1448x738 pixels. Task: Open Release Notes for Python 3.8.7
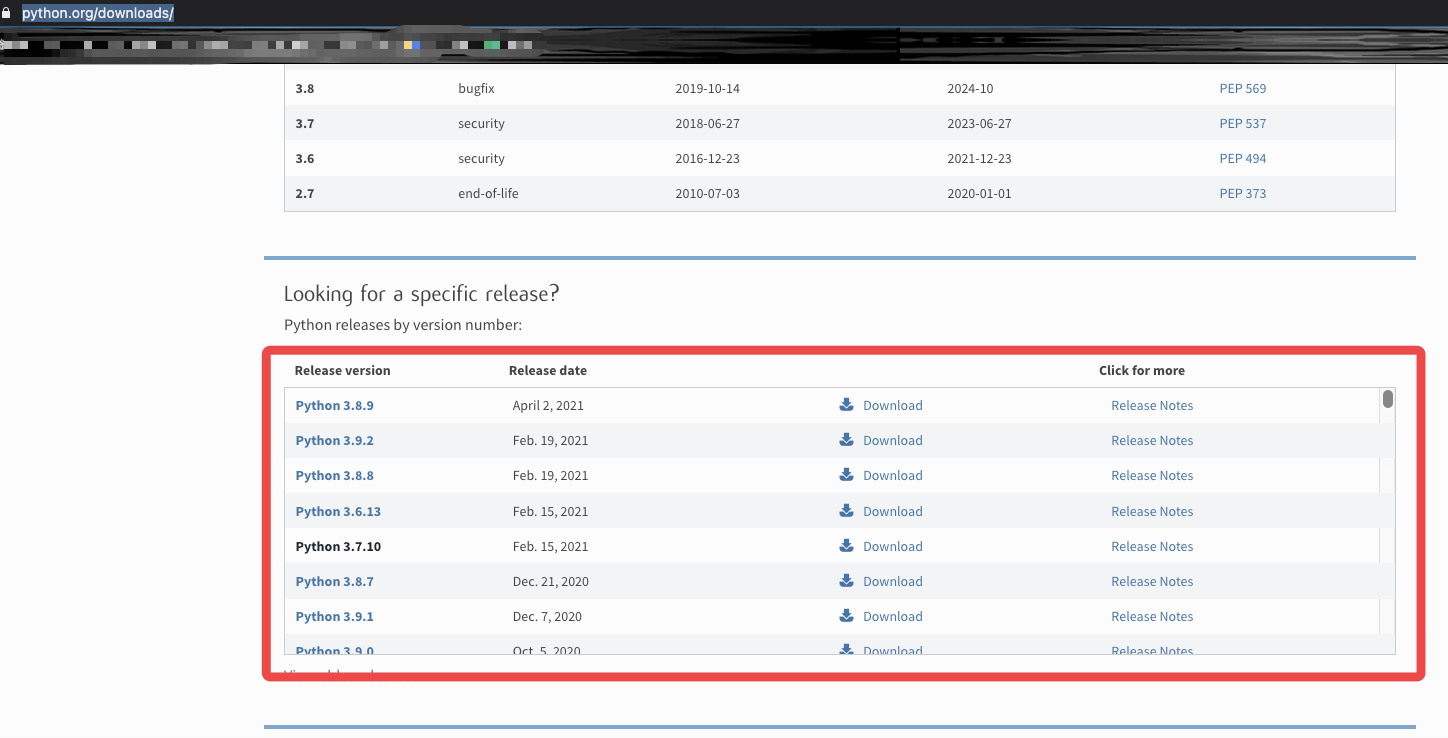pos(1152,581)
